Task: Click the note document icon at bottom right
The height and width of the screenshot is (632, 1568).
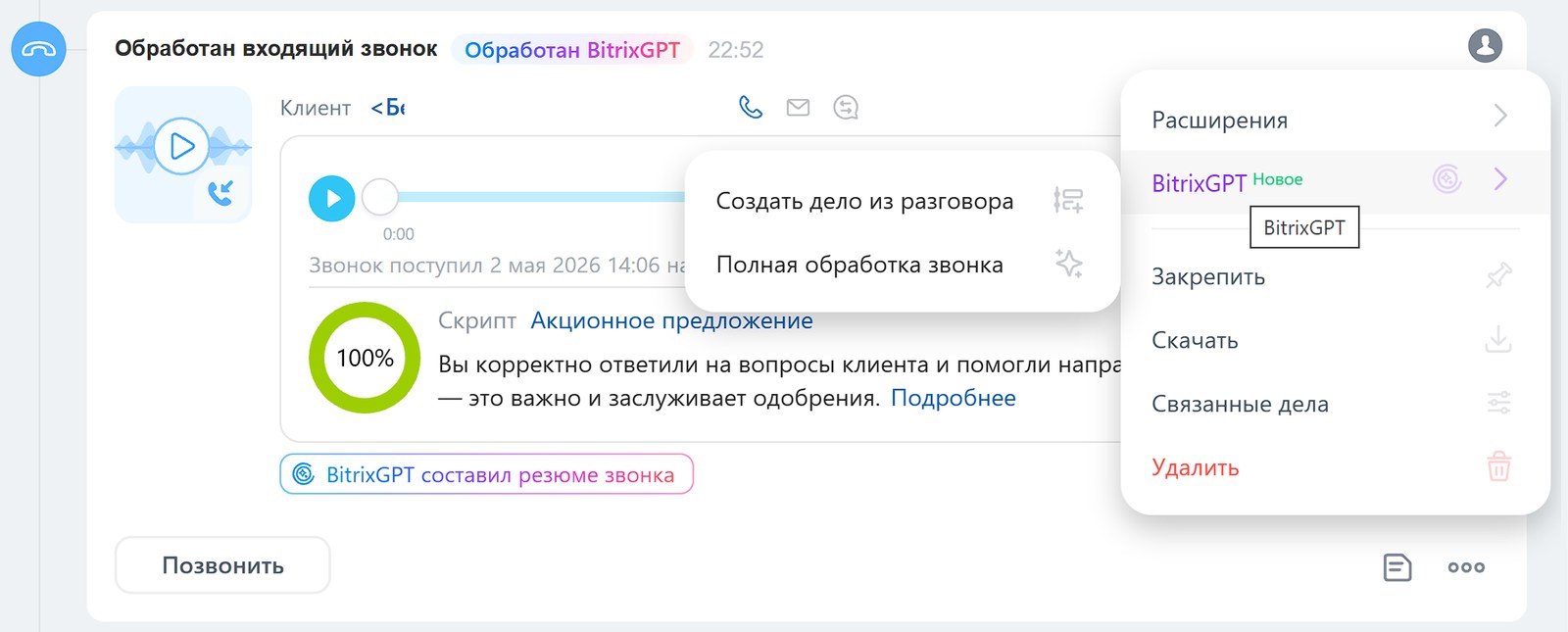Action: tap(1396, 567)
